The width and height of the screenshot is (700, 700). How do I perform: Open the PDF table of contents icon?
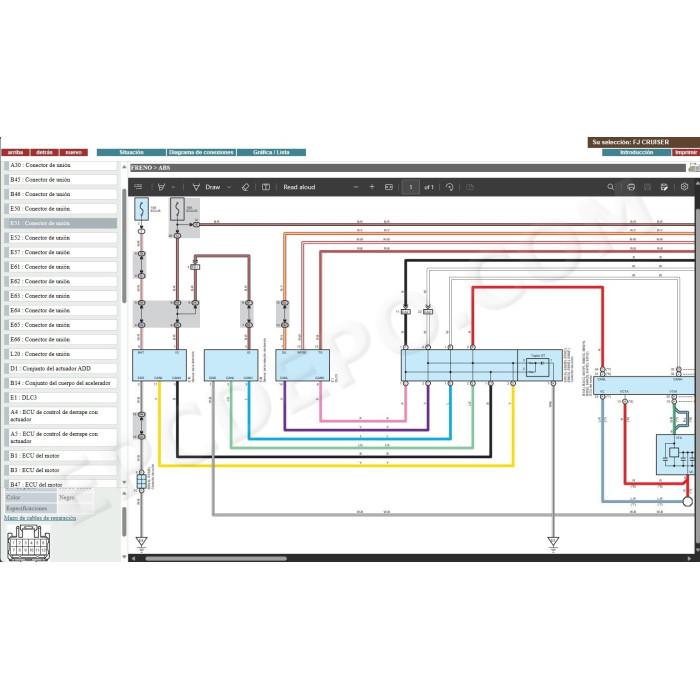tap(138, 187)
